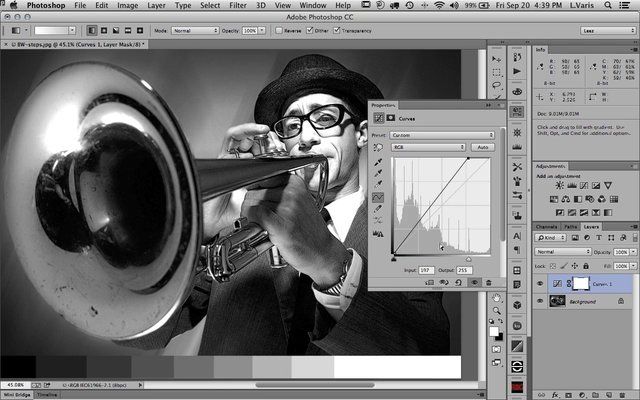Screen dimensions: 640x400
Task: Toggle the Reverse checkbox
Action: [279, 31]
